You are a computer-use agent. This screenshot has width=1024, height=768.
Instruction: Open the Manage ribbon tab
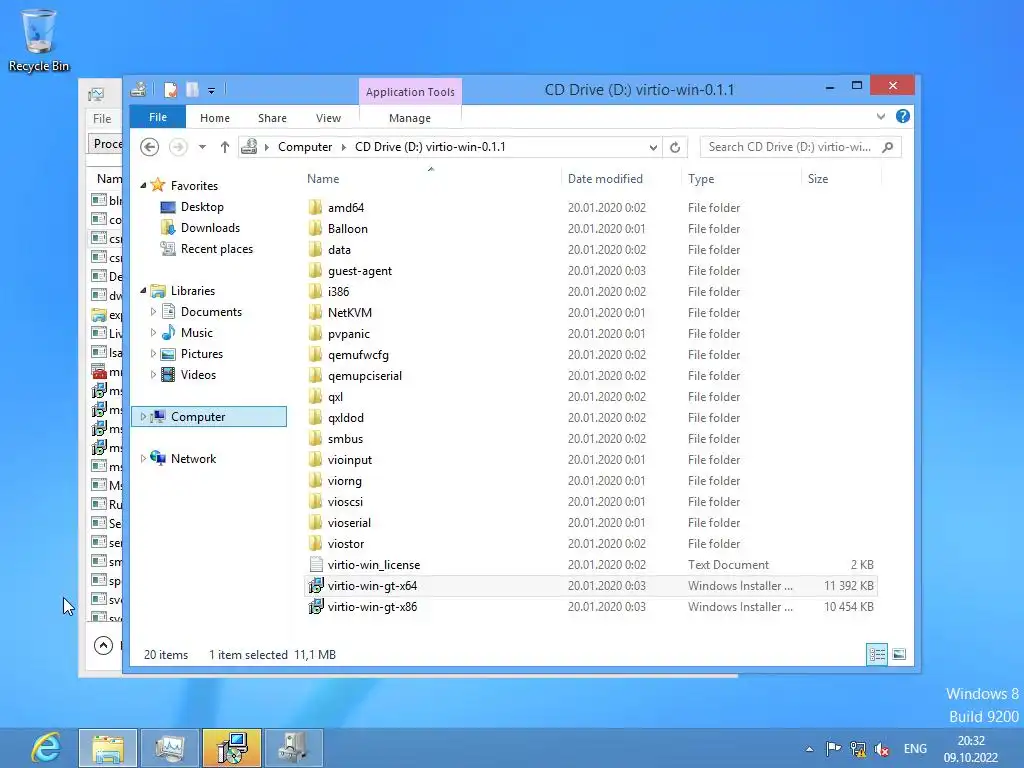409,118
